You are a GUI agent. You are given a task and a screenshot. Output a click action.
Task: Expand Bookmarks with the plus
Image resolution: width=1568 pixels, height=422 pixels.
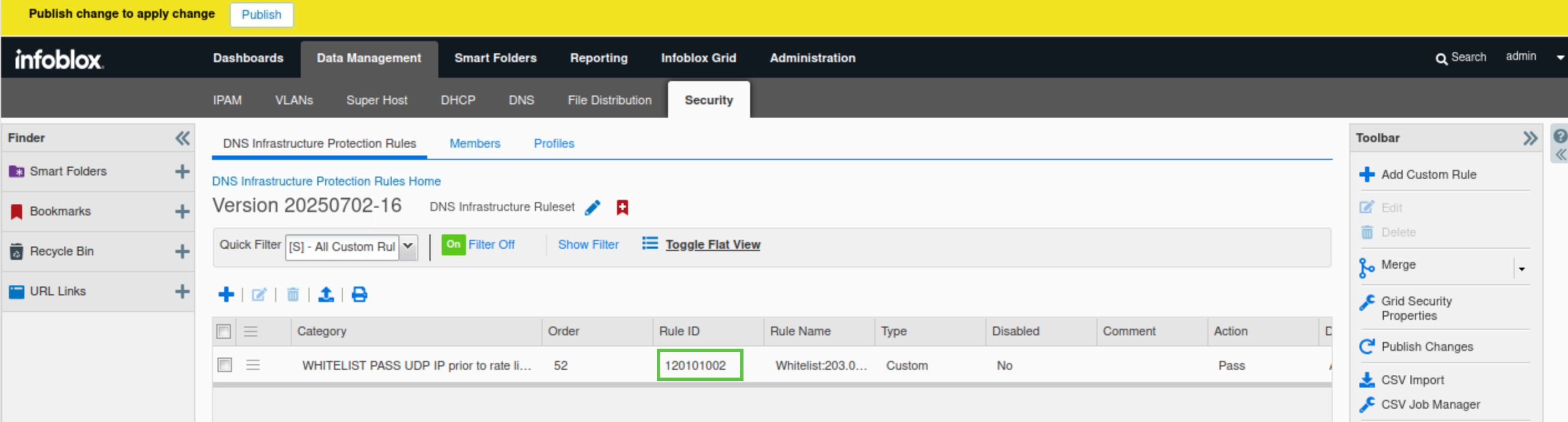coord(182,212)
